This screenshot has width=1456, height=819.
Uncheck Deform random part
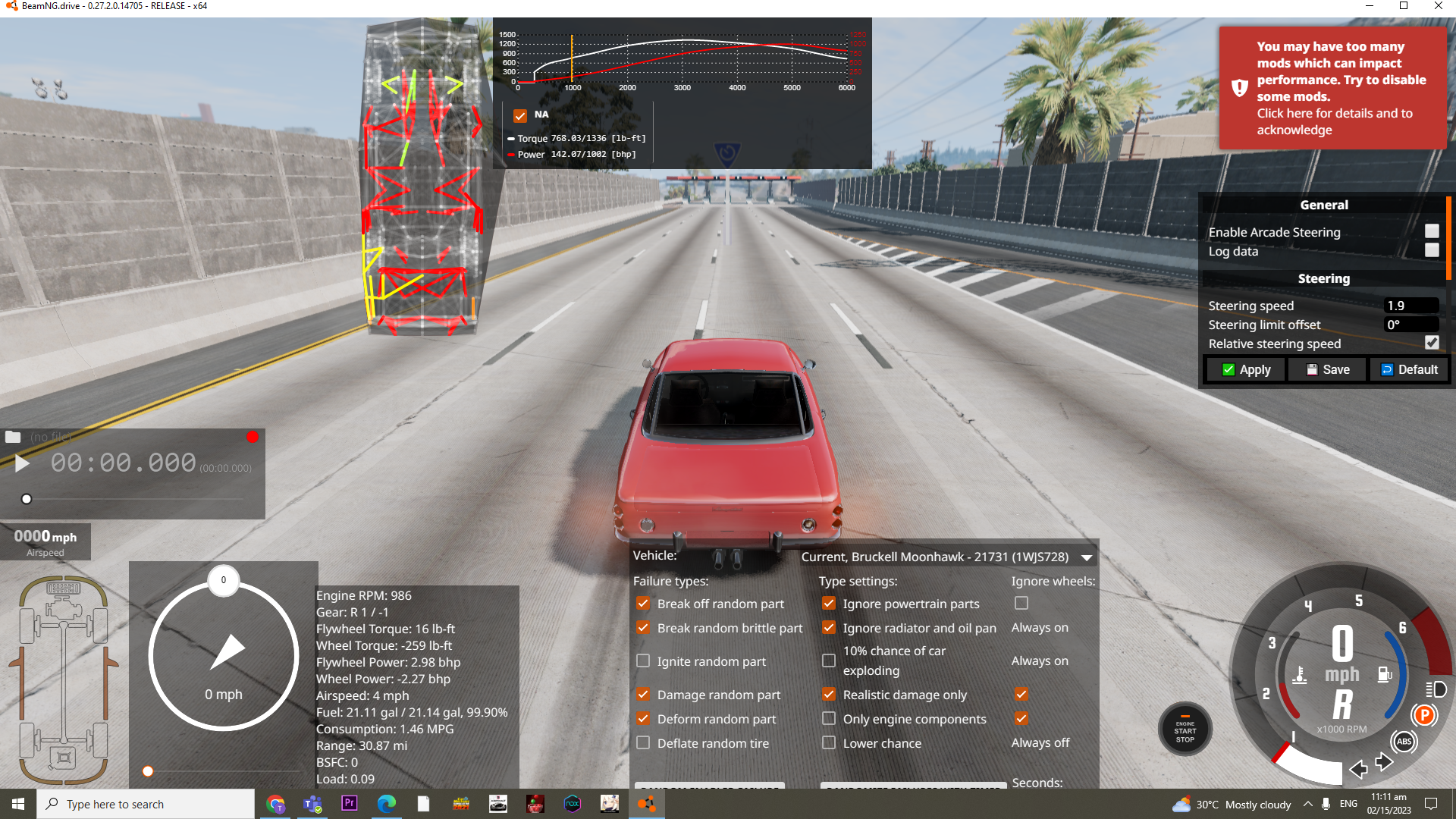click(643, 718)
